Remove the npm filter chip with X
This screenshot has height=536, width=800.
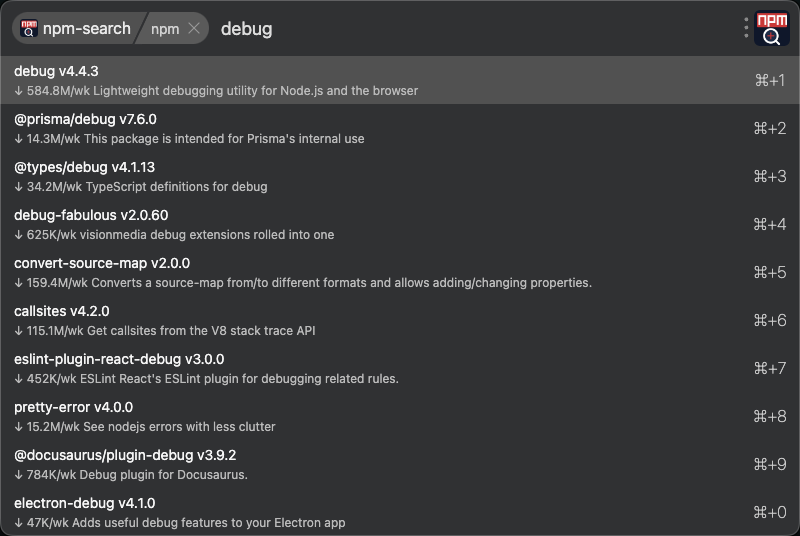[x=194, y=29]
